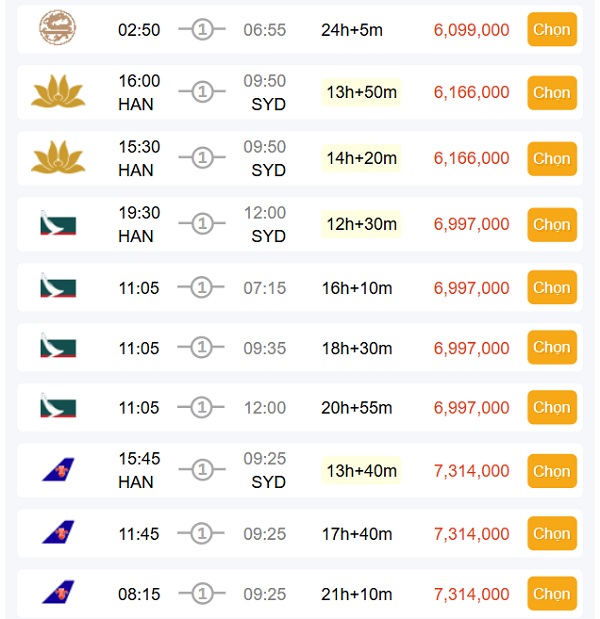Click the airline logo of the 02:50 flight
The height and width of the screenshot is (619, 600).
56,29
